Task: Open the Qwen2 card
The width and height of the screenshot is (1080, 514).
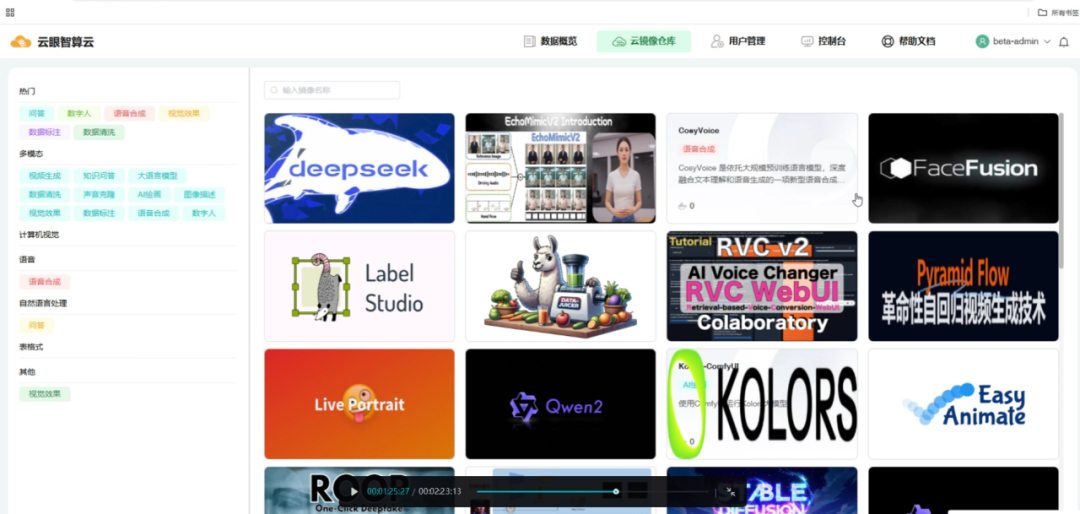Action: [561, 404]
